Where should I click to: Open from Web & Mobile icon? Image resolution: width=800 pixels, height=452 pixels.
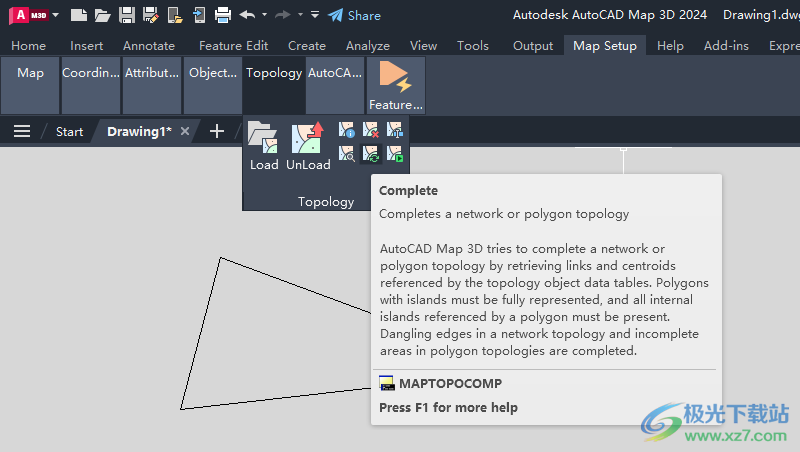click(175, 15)
